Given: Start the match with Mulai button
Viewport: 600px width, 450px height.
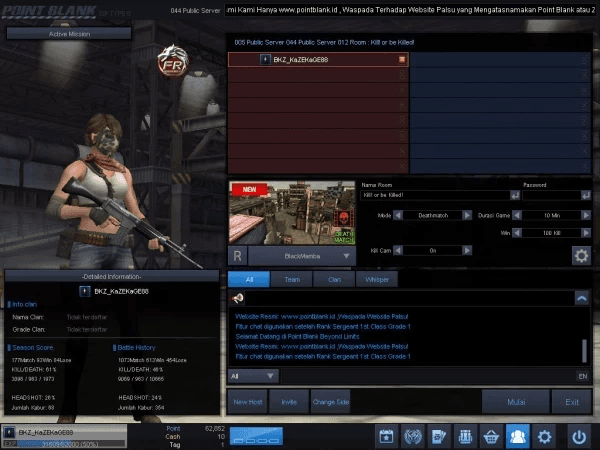Looking at the screenshot, I should [x=516, y=402].
